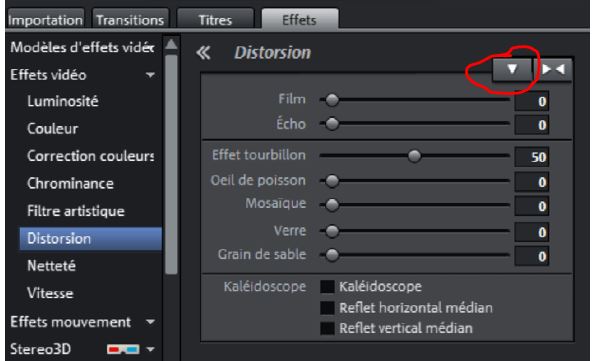Open the circled down-triangle preset menu button

pyautogui.click(x=512, y=69)
